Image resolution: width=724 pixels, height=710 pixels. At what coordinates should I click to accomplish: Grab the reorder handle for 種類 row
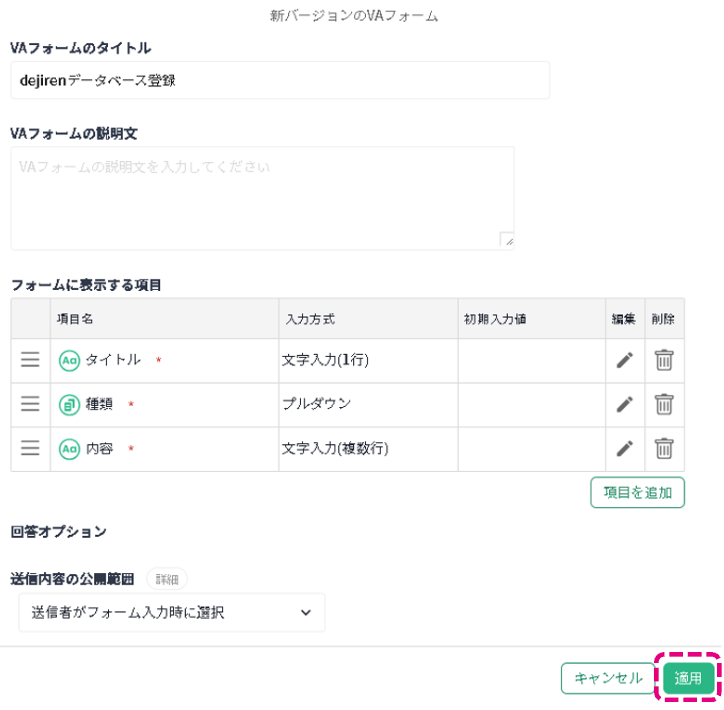pyautogui.click(x=30, y=404)
